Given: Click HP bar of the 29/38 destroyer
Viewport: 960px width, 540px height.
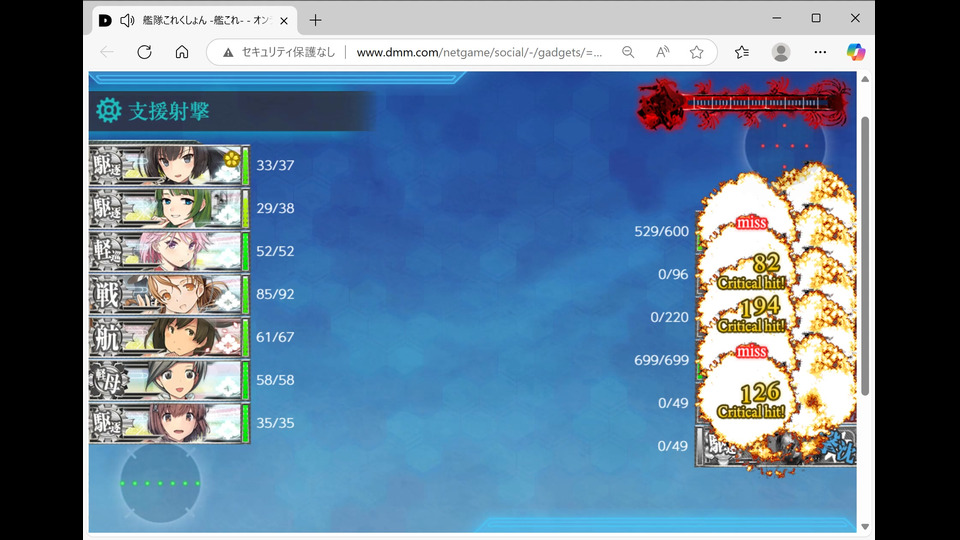Looking at the screenshot, I should pos(246,208).
